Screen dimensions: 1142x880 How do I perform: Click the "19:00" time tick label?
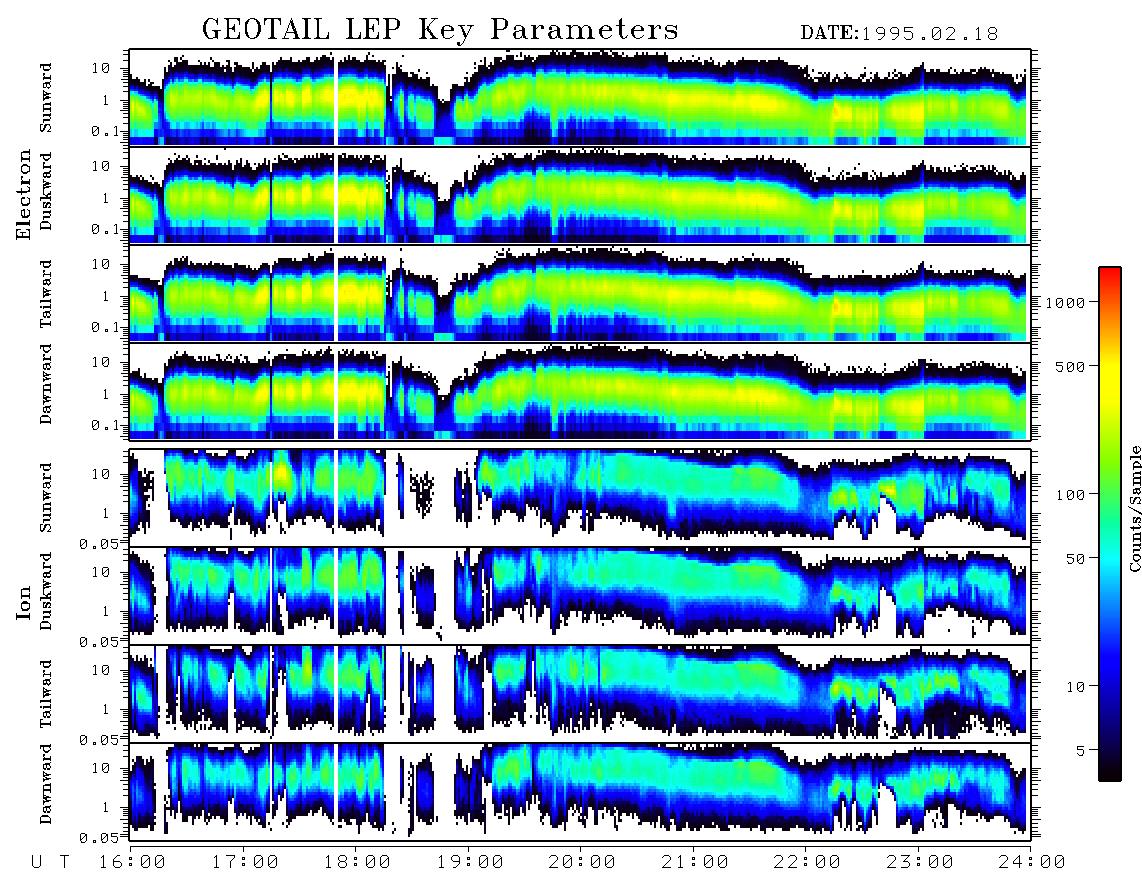tap(470, 862)
